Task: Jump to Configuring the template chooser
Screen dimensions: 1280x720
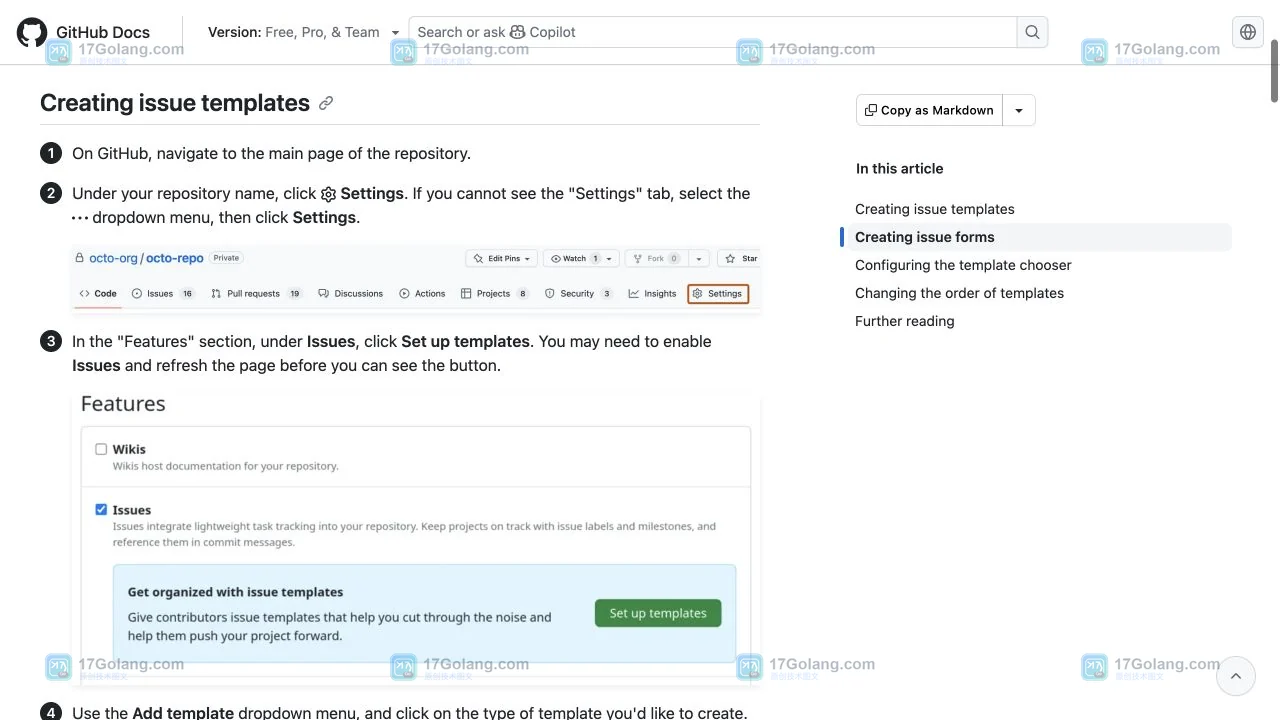Action: click(963, 265)
